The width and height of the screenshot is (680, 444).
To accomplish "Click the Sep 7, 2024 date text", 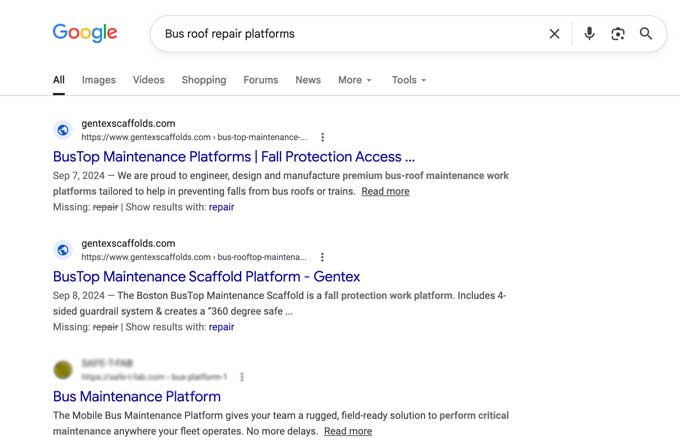I will [x=79, y=176].
